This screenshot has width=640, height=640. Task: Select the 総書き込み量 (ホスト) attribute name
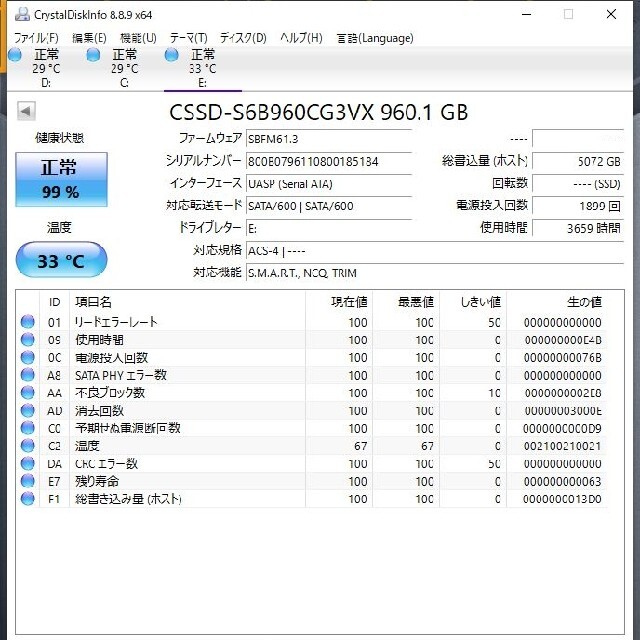tap(128, 499)
